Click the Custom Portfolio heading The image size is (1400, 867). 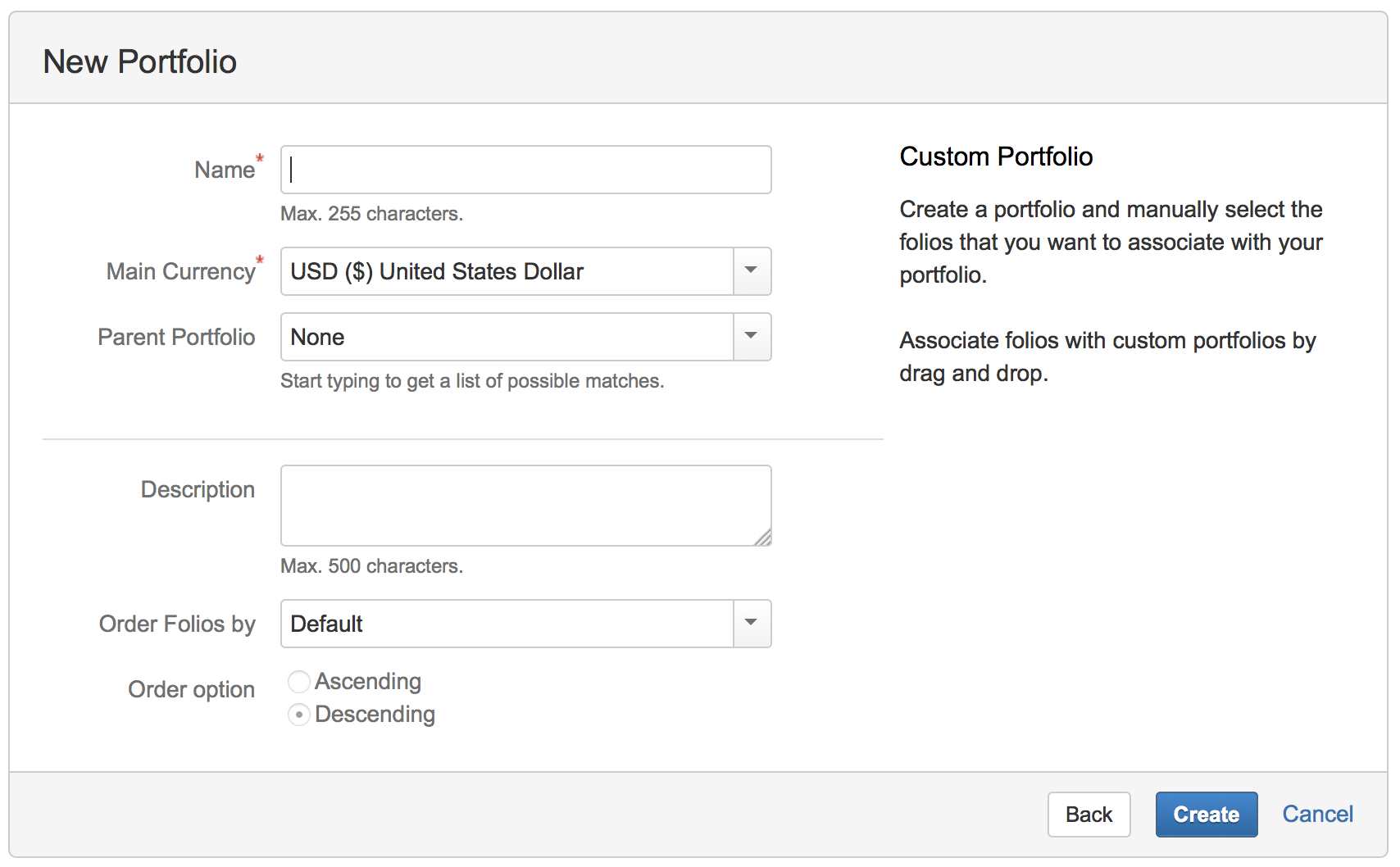(x=996, y=157)
